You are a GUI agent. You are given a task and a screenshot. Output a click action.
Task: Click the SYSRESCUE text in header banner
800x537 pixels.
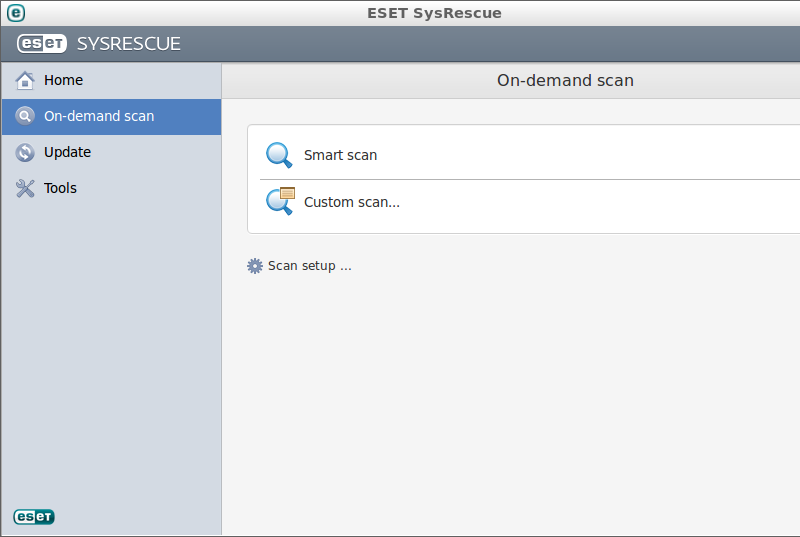(x=129, y=44)
